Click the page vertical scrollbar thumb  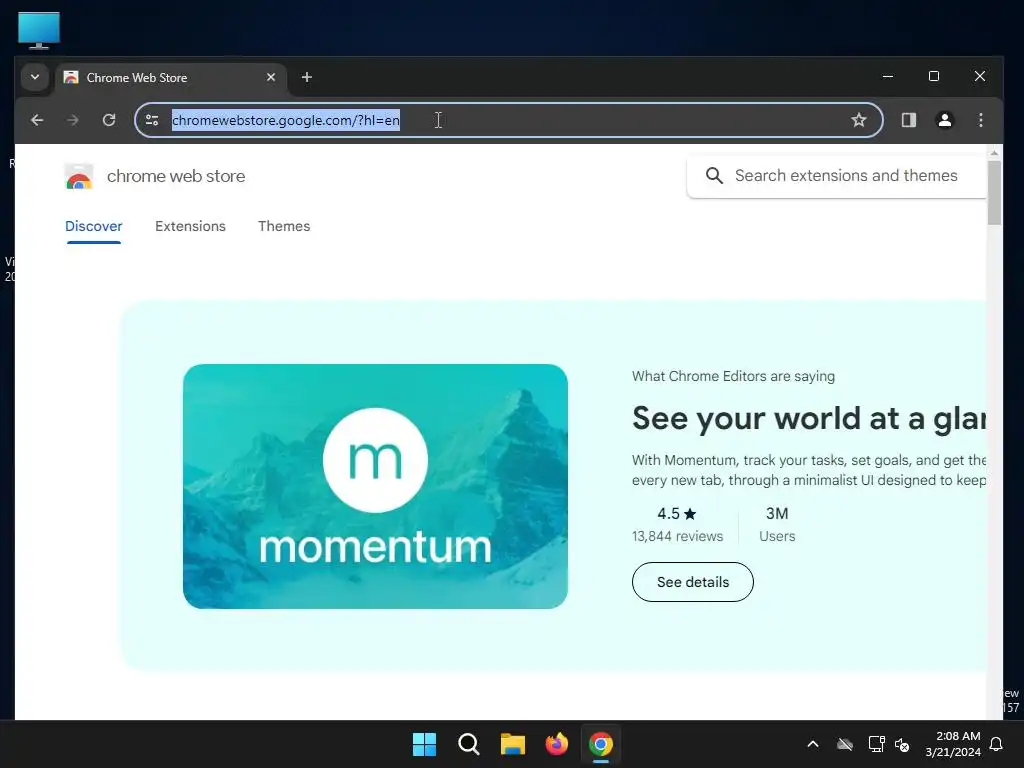[994, 193]
